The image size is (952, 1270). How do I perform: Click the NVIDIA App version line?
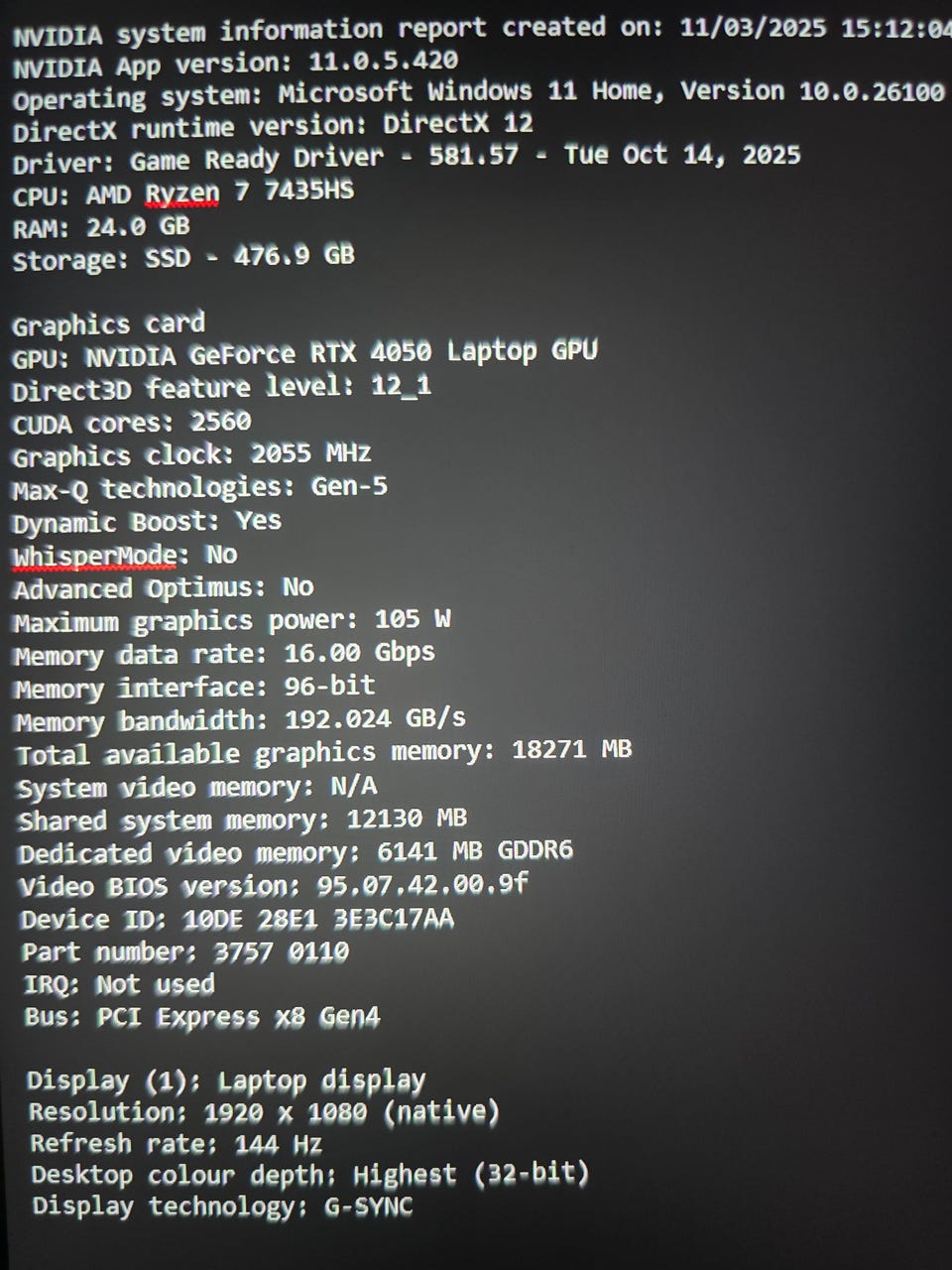coord(235,65)
